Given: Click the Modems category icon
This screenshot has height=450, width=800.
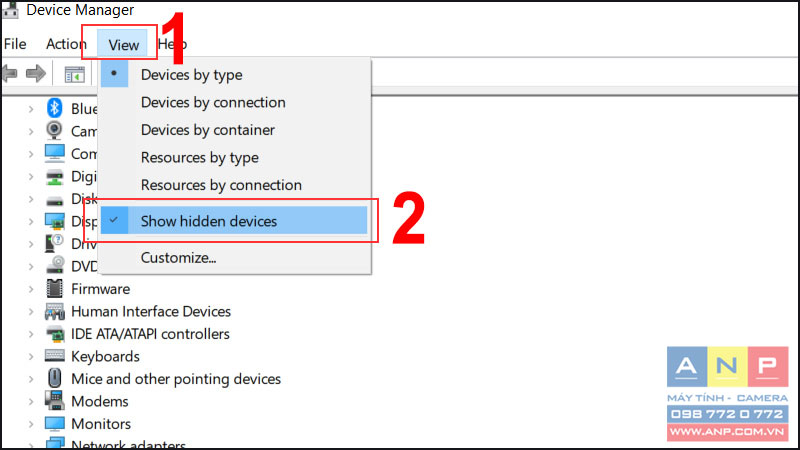Looking at the screenshot, I should [54, 401].
